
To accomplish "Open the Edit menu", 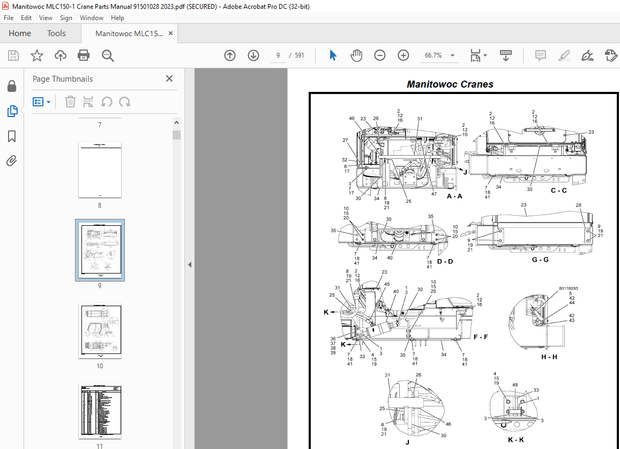I will (26, 18).
